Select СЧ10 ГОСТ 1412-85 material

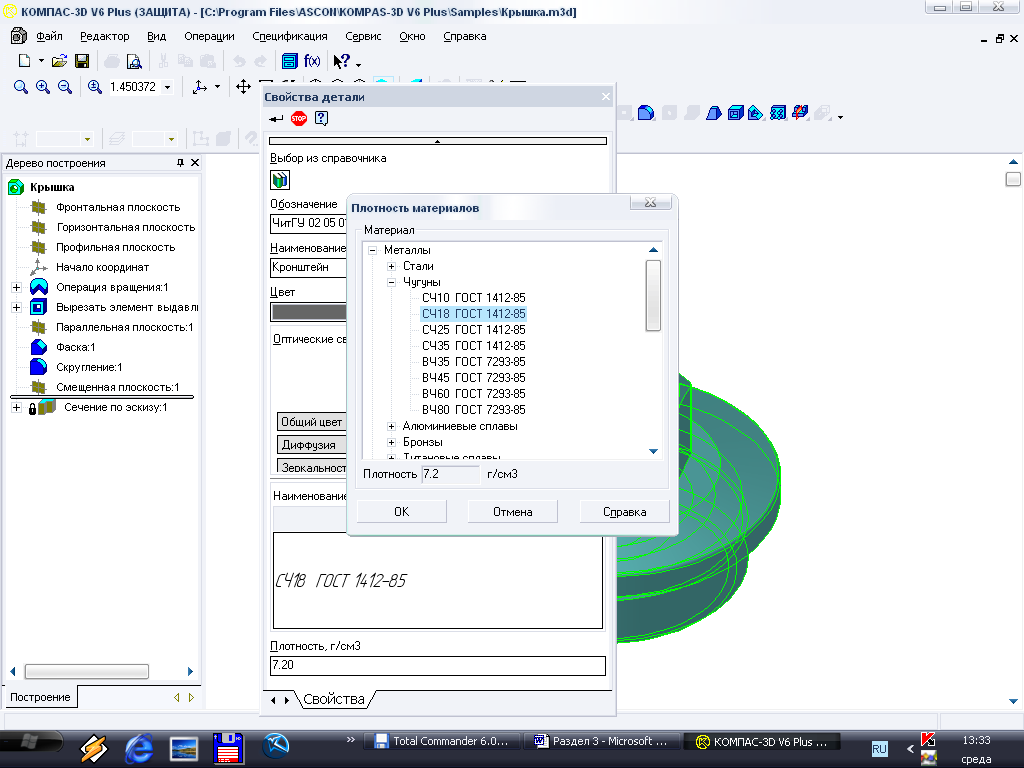pyautogui.click(x=473, y=298)
